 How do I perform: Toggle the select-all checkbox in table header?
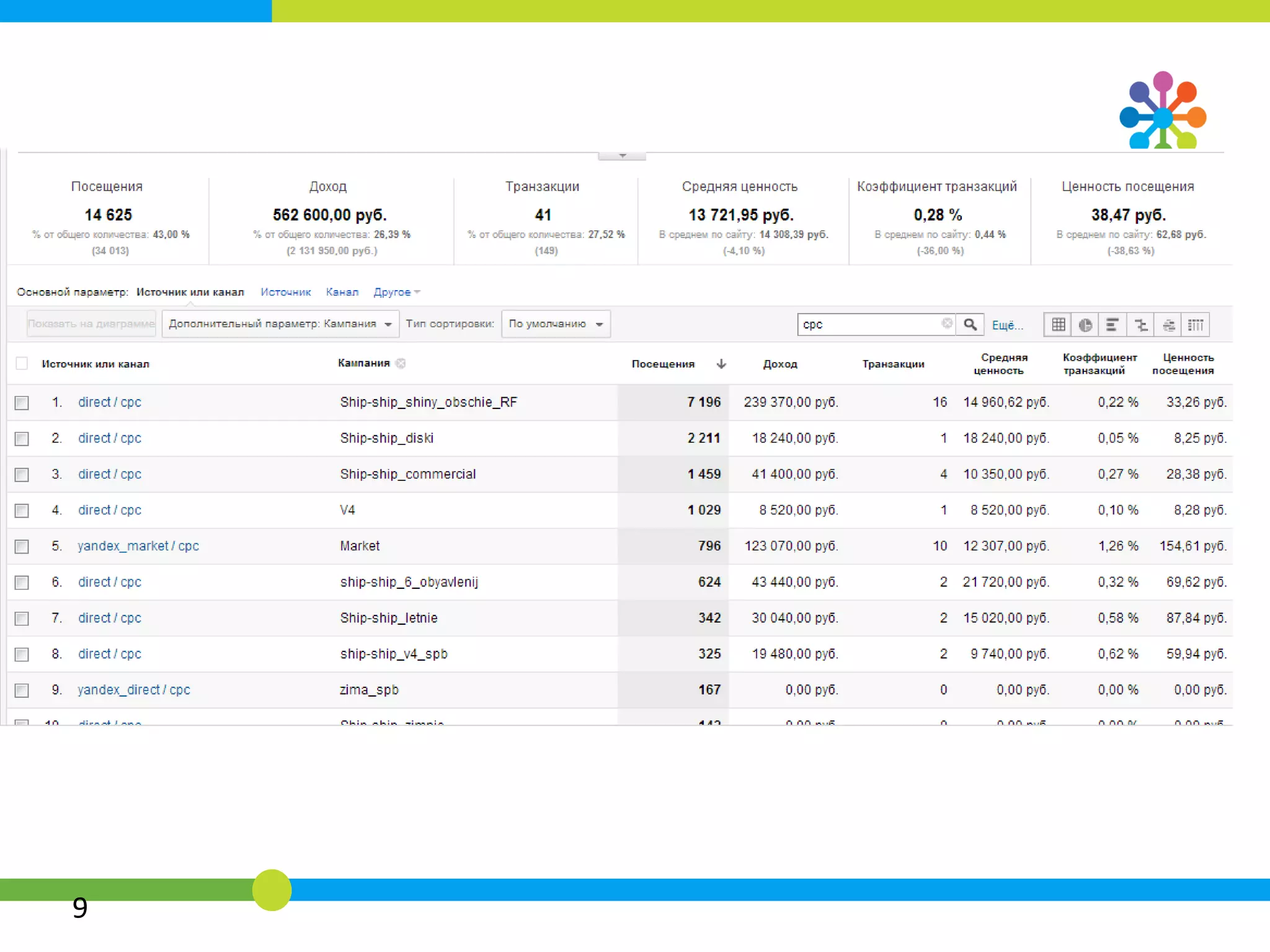[22, 363]
